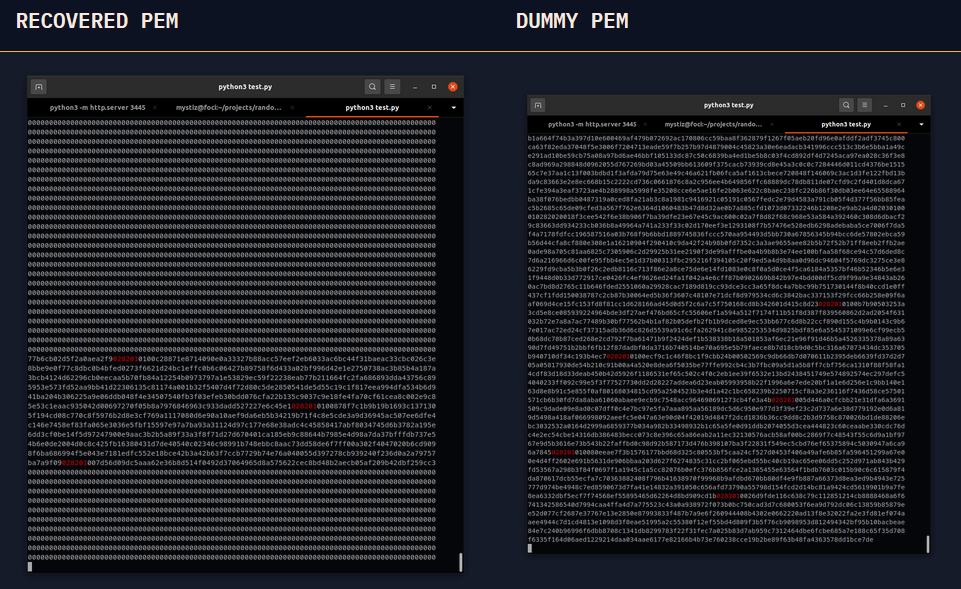Click scrollbar thumb in Dummy PEM terminal
The width and height of the screenshot is (961, 589).
928,544
